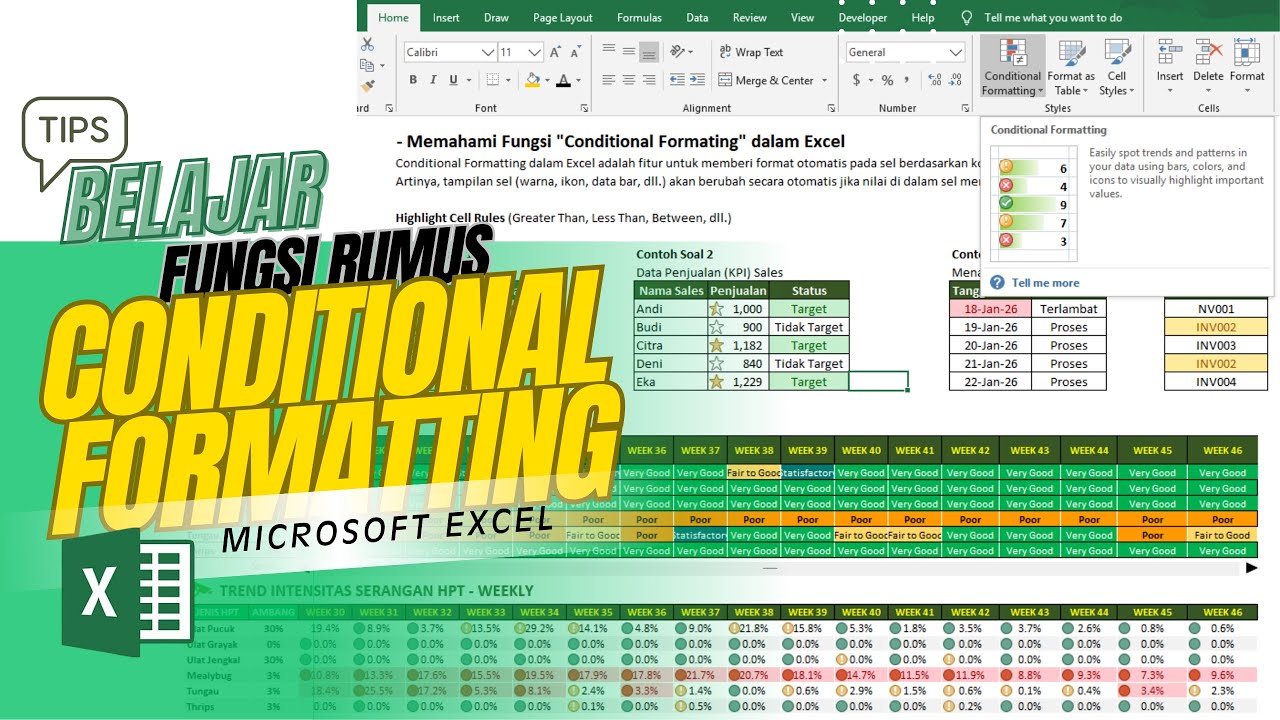Toggle Bottom Align
Viewport: 1280px width, 720px height.
coord(650,52)
